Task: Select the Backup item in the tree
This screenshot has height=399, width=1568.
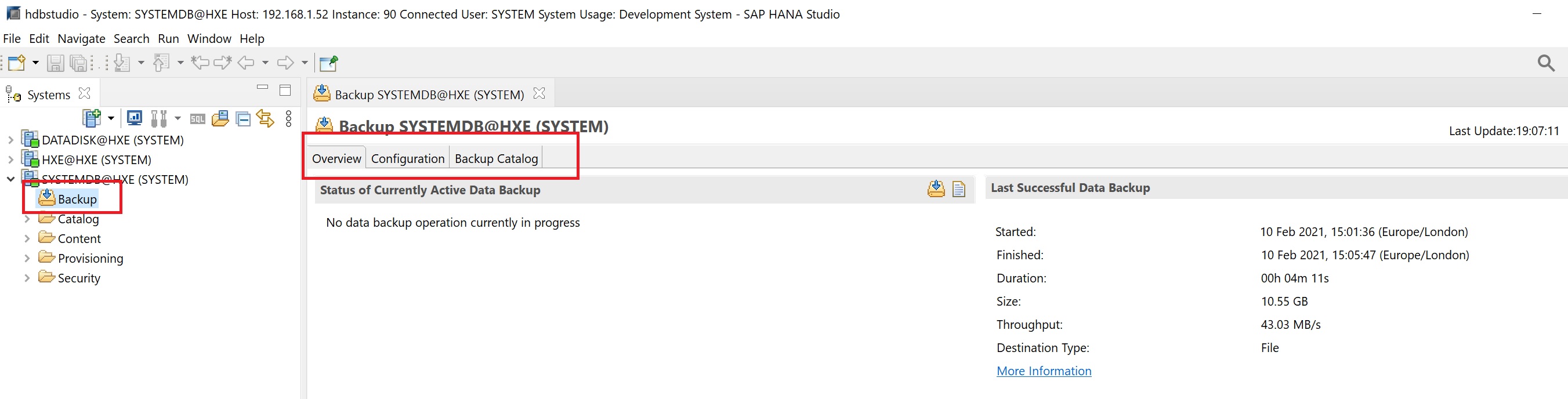Action: pyautogui.click(x=77, y=199)
